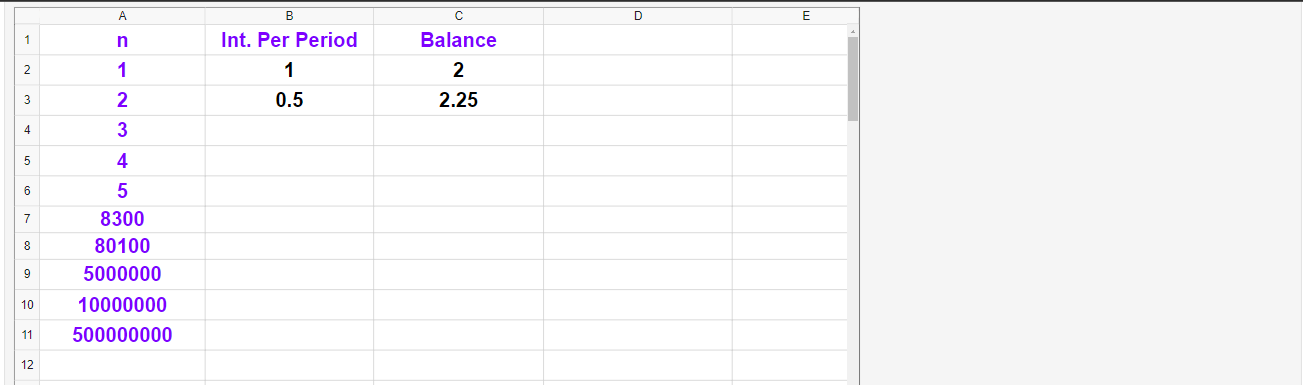Click cell B2 with black 1
This screenshot has width=1303, height=385.
coord(289,70)
